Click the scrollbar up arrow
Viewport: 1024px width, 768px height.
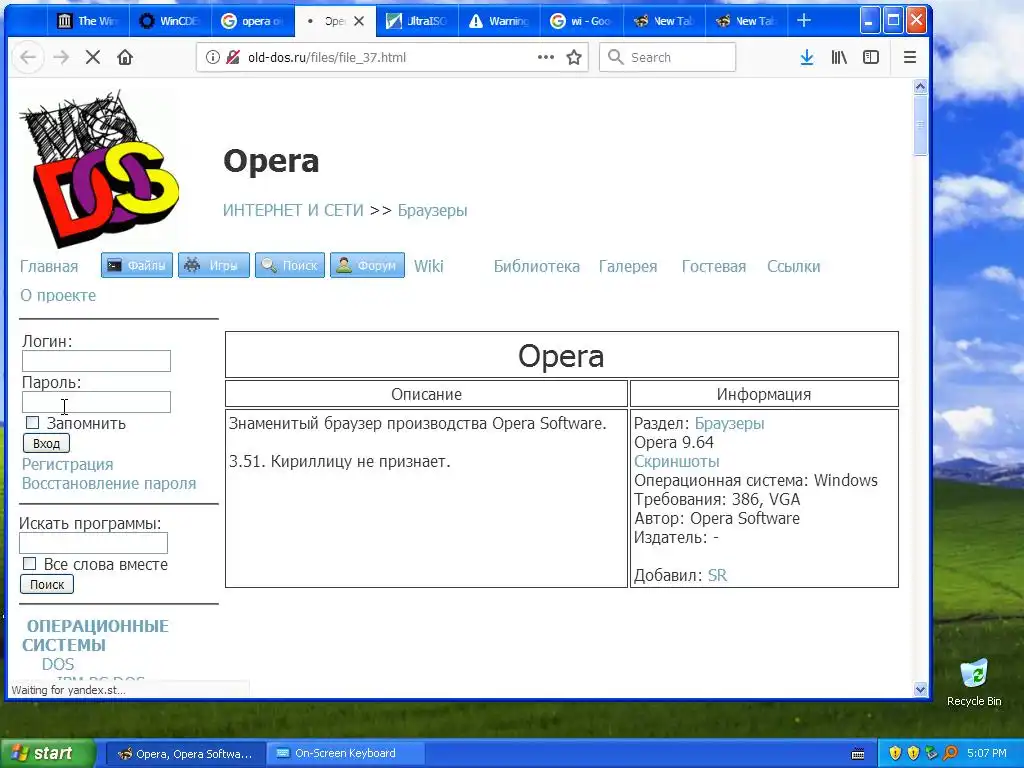[920, 86]
